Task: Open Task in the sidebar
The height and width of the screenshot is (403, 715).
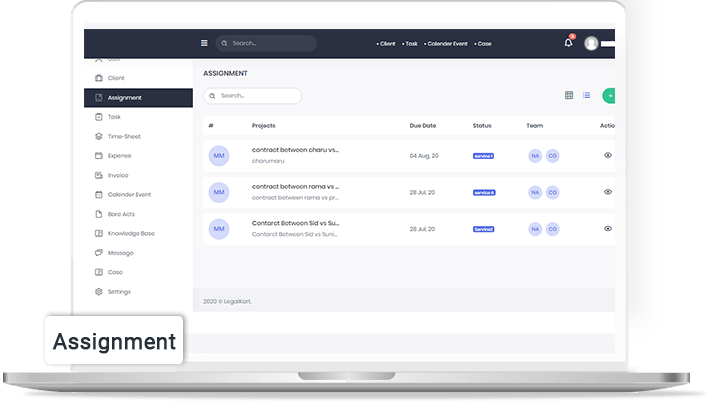Action: click(x=114, y=117)
